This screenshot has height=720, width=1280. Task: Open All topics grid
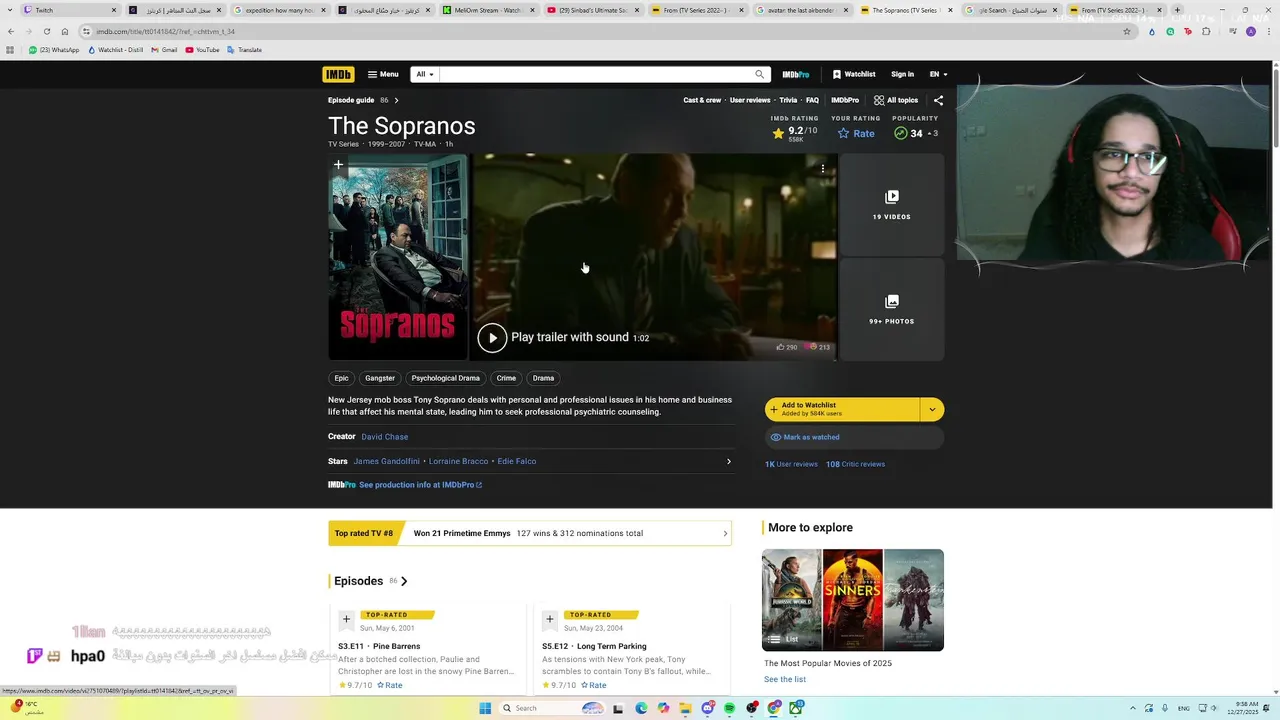pyautogui.click(x=895, y=100)
